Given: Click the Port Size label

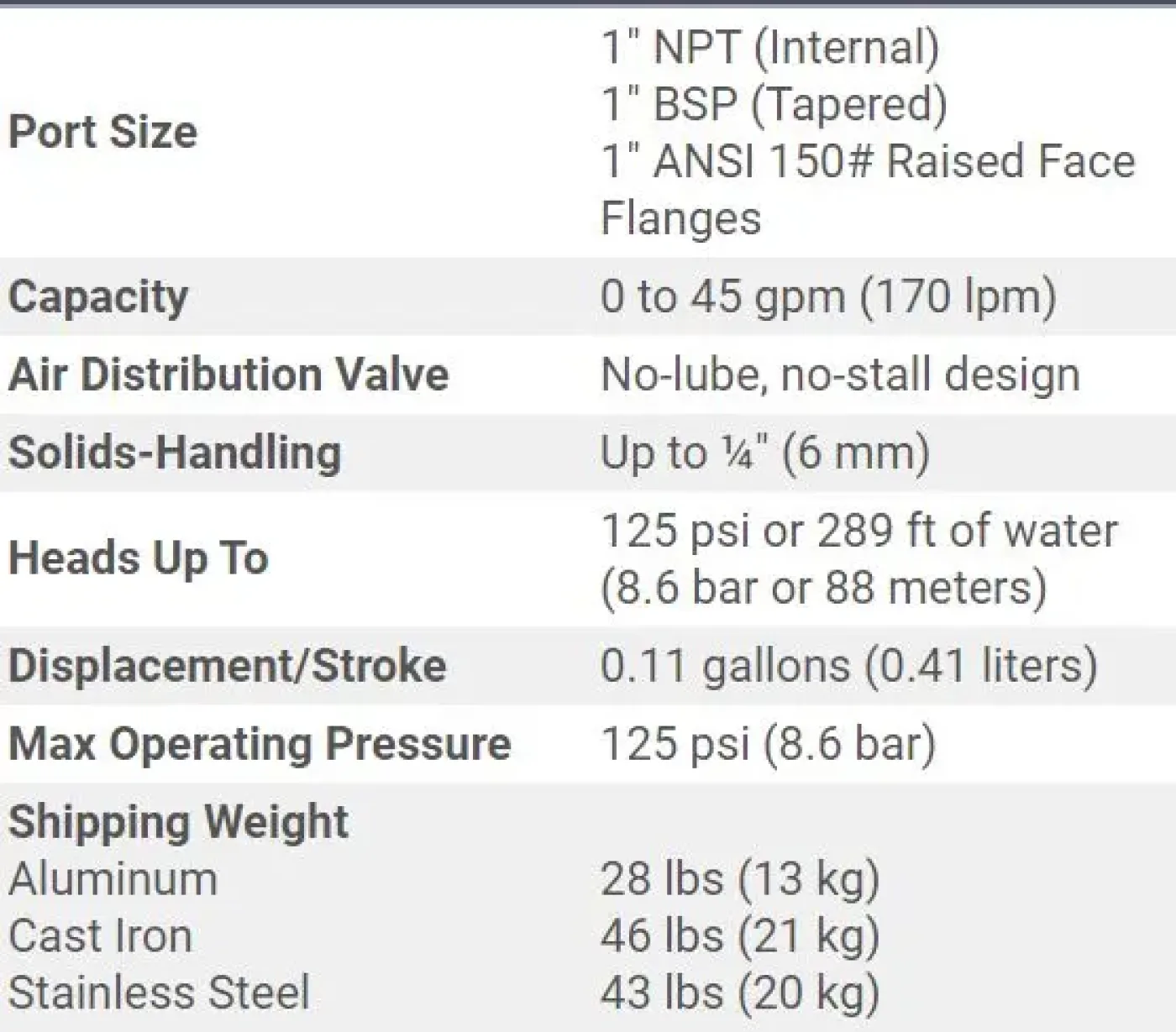Looking at the screenshot, I should (x=103, y=132).
